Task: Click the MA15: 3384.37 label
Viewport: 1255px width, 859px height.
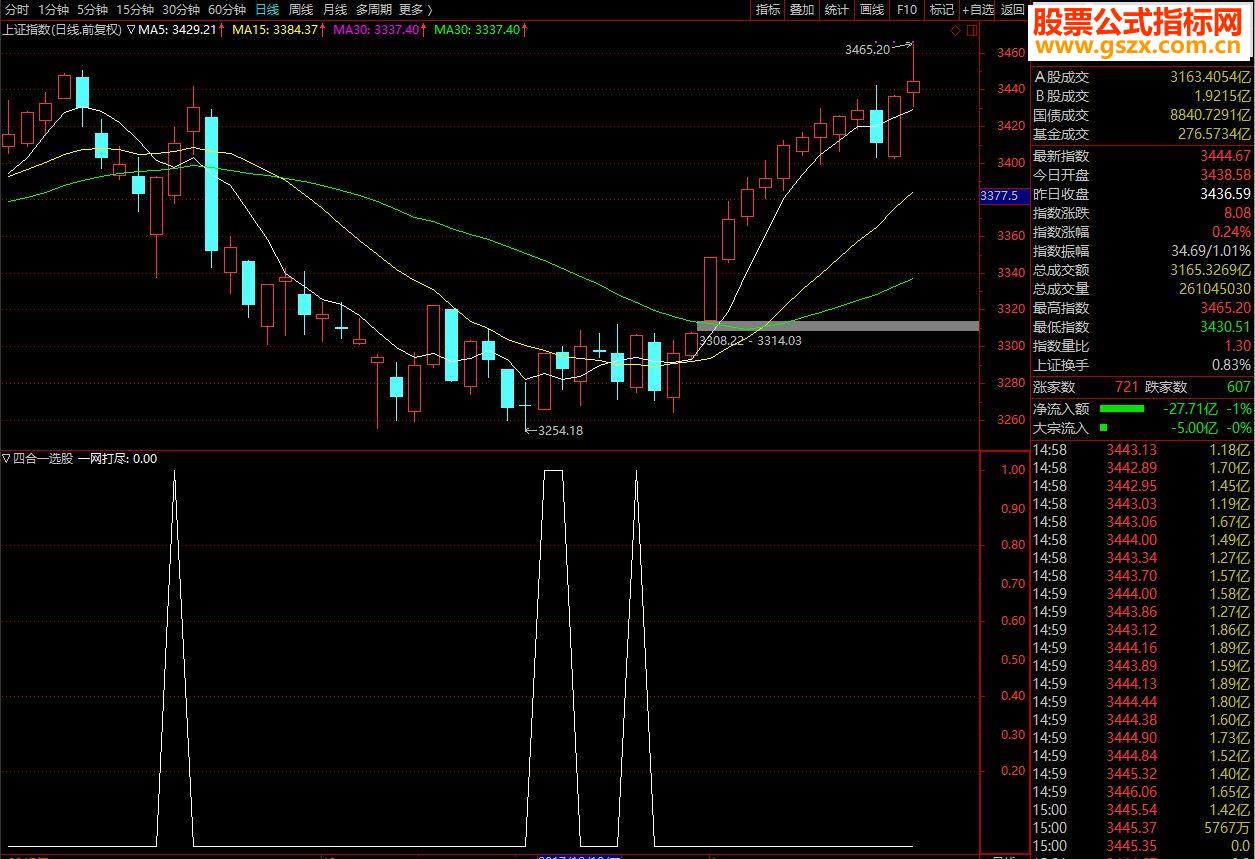Action: 276,30
